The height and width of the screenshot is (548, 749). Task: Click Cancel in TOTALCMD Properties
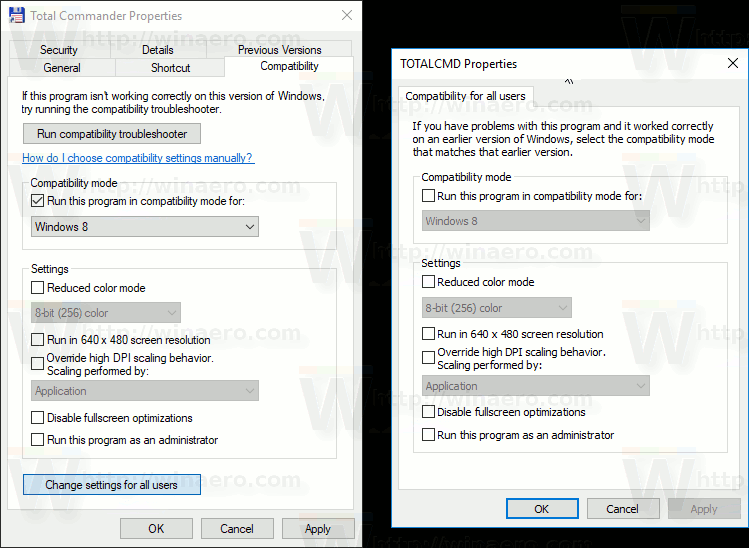coord(623,509)
